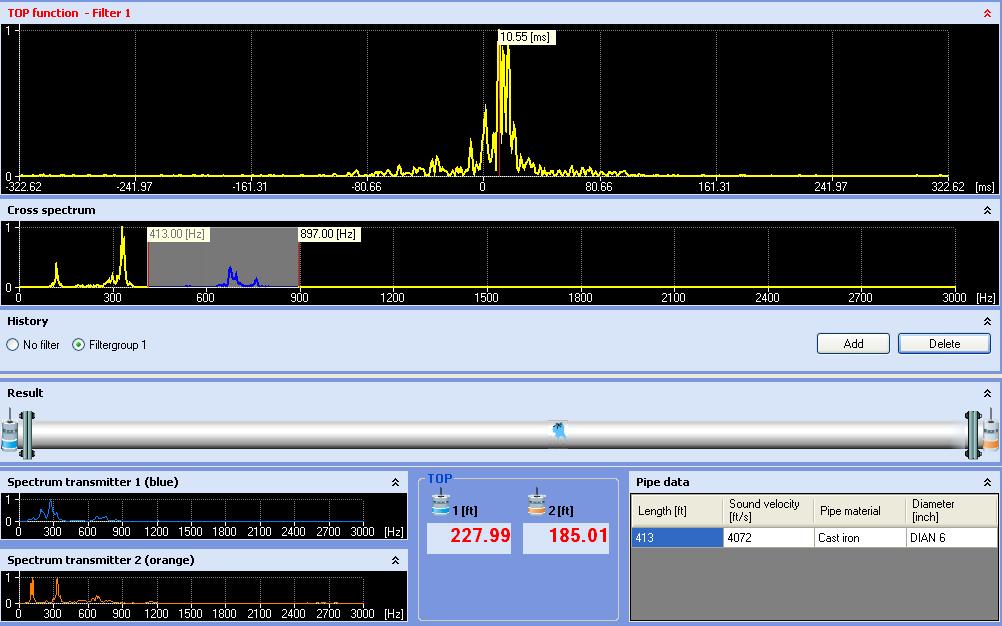This screenshot has height=626, width=1002.
Task: Click the Delete filter button
Action: pyautogui.click(x=944, y=344)
